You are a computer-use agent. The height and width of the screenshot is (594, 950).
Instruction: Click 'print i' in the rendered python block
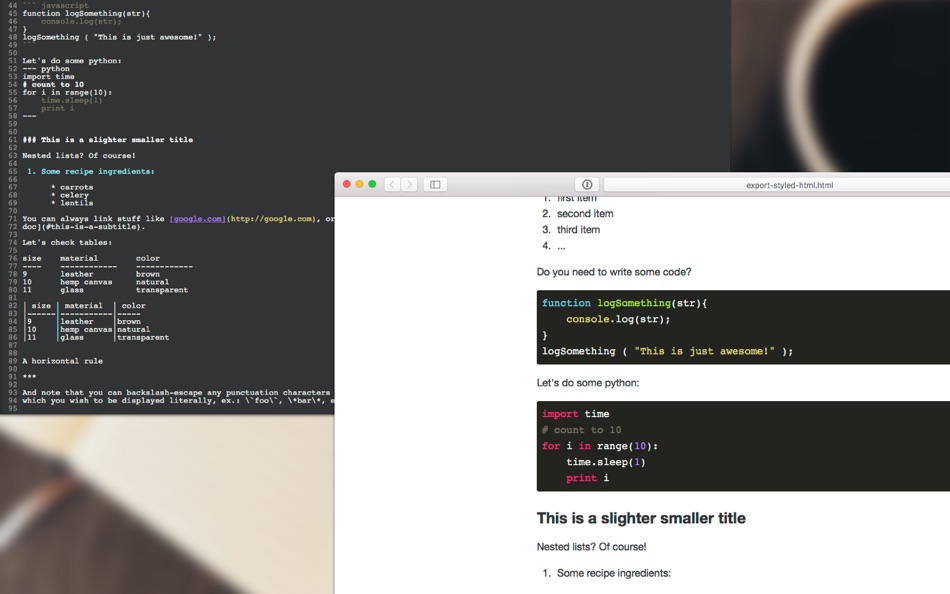pyautogui.click(x=588, y=478)
